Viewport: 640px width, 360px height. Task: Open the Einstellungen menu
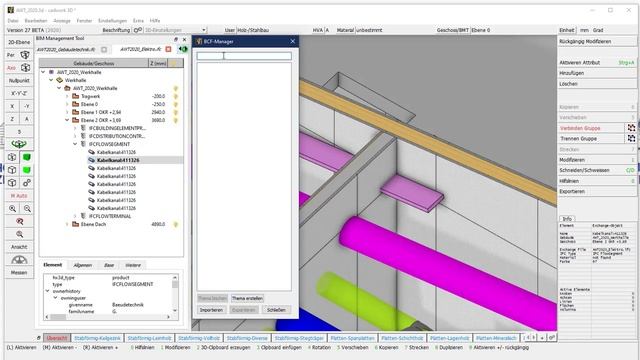(x=113, y=20)
